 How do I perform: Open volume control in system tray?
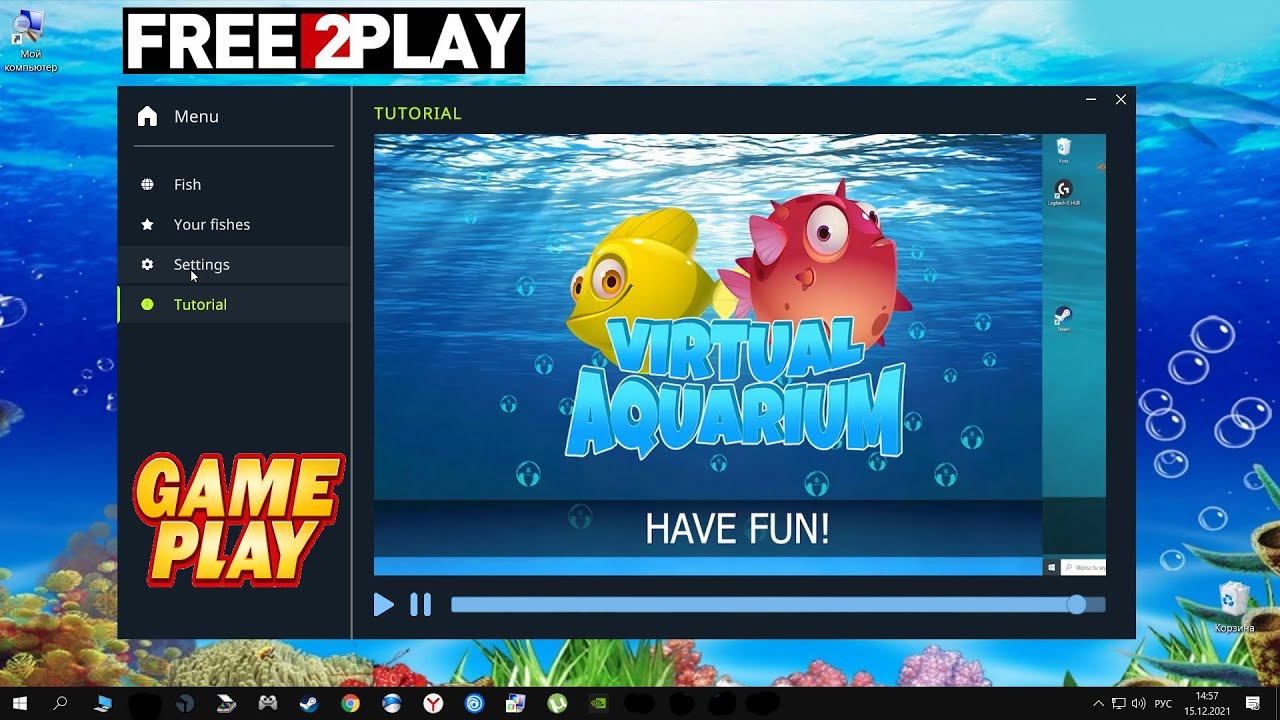coord(1138,703)
